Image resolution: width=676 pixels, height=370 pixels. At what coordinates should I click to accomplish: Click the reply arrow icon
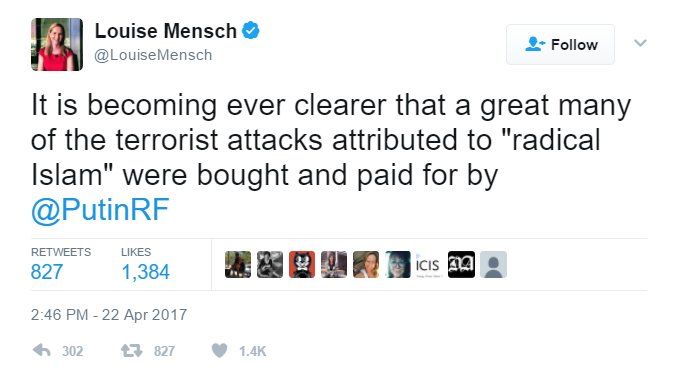(42, 351)
